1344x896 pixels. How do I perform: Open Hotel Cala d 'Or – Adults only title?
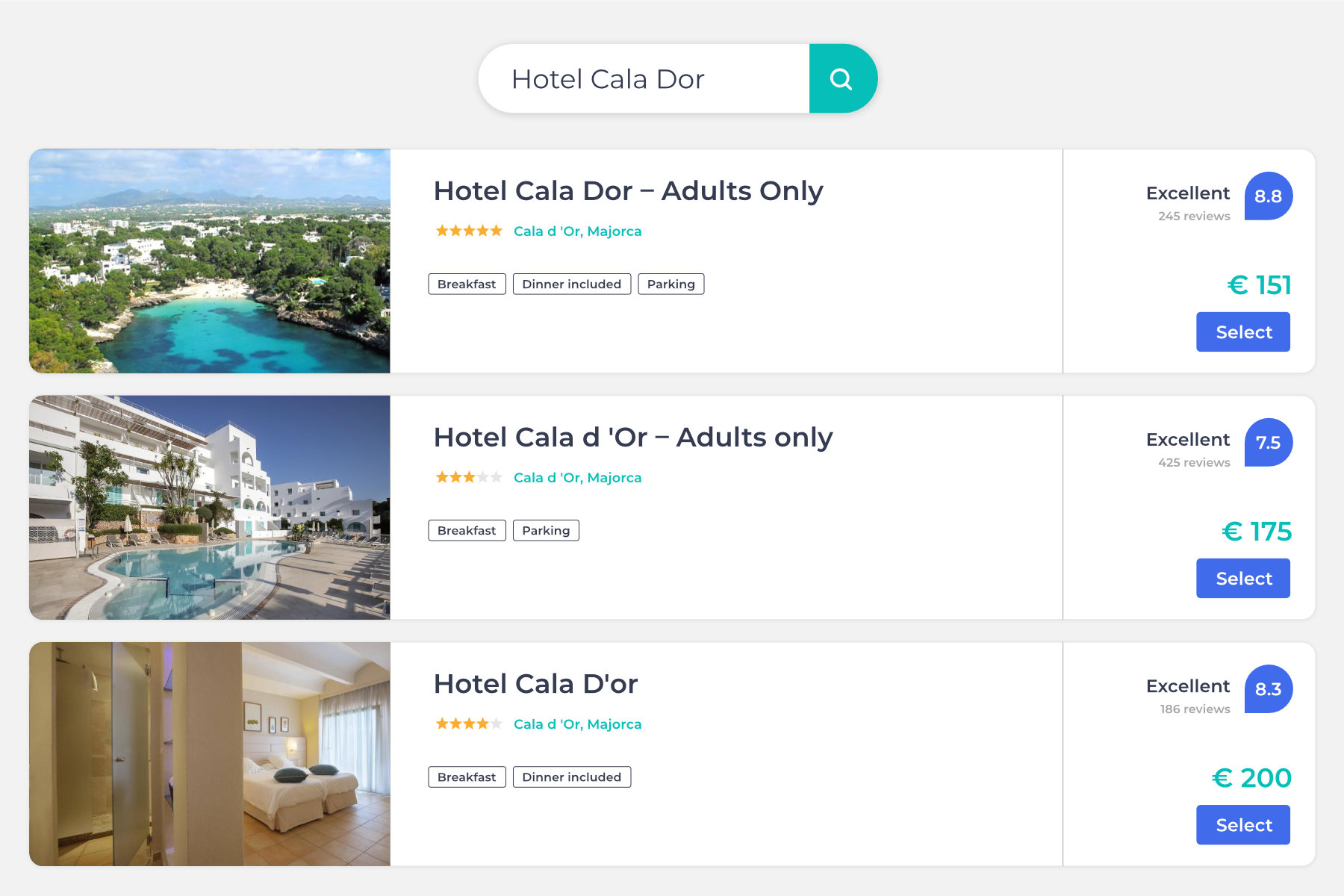coord(632,438)
